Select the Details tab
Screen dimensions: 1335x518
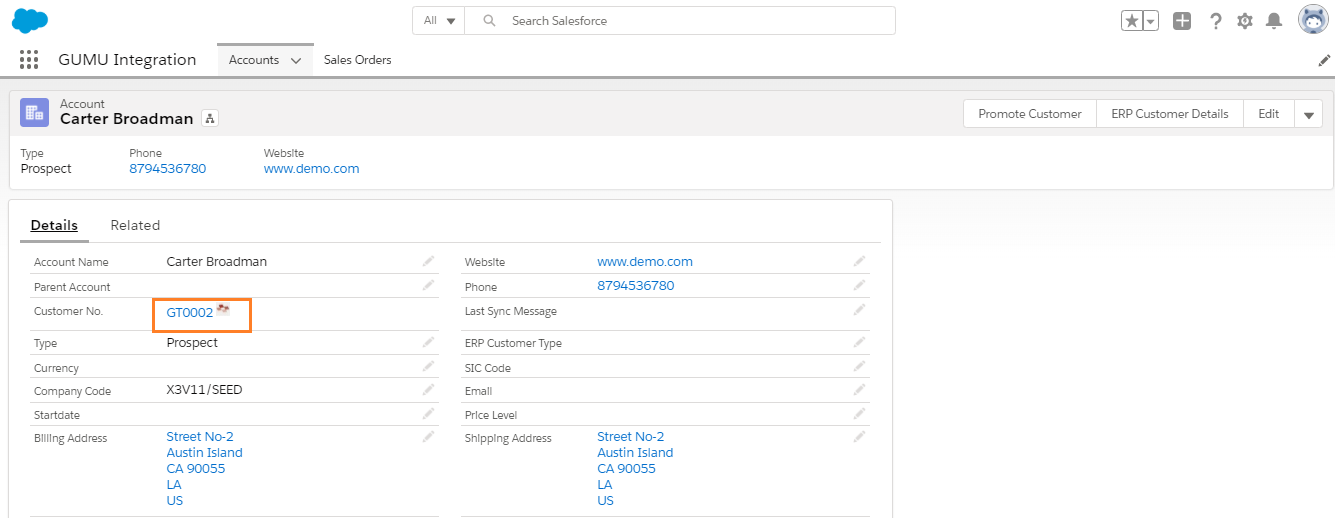coord(54,226)
